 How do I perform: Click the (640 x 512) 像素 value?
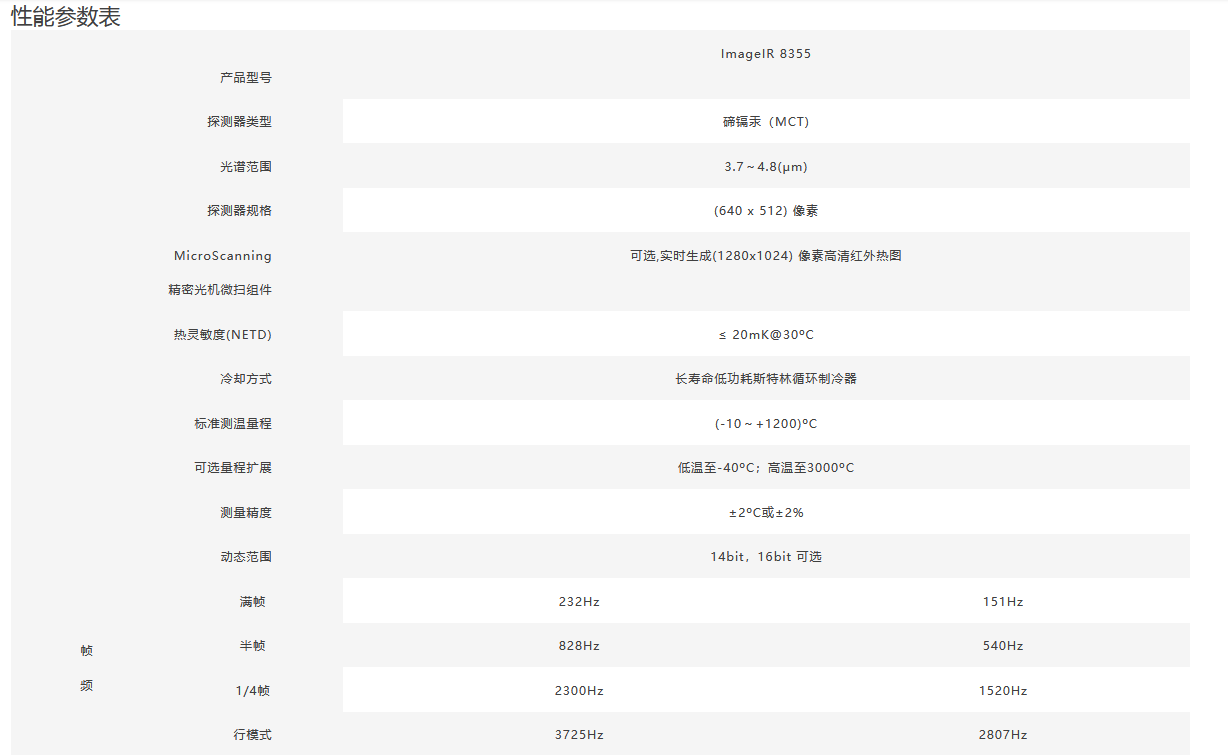766,211
